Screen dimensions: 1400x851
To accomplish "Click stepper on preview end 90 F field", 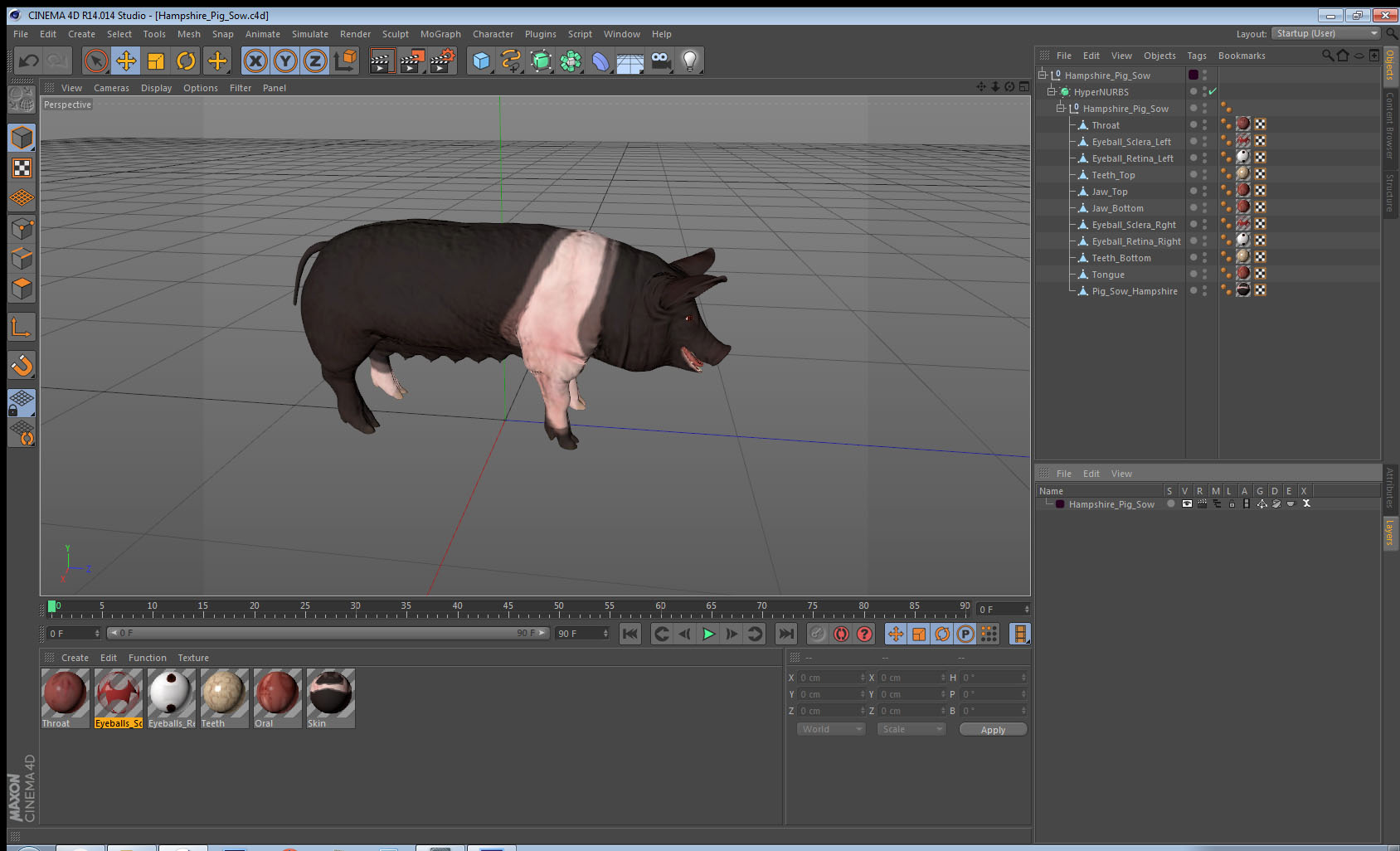I will click(605, 634).
